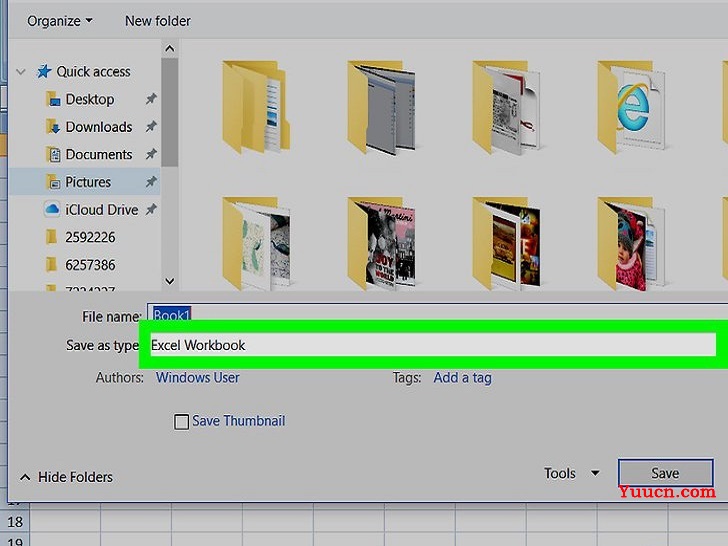
Task: Open folder 6257386 in sidebar
Action: [x=90, y=265]
